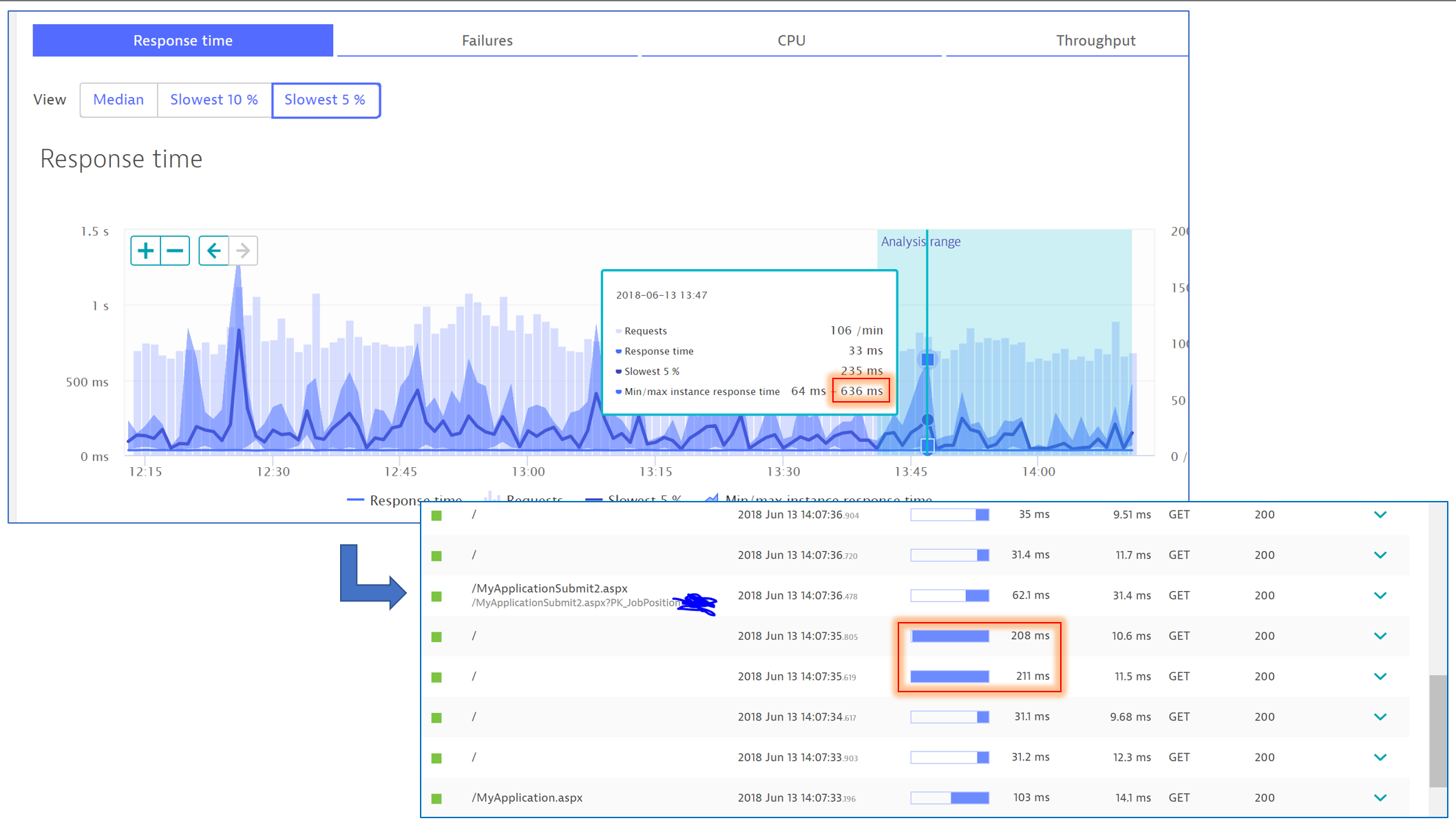Click the request list vertical scrollbar thumb
The height and width of the screenshot is (823, 1456).
(1437, 731)
